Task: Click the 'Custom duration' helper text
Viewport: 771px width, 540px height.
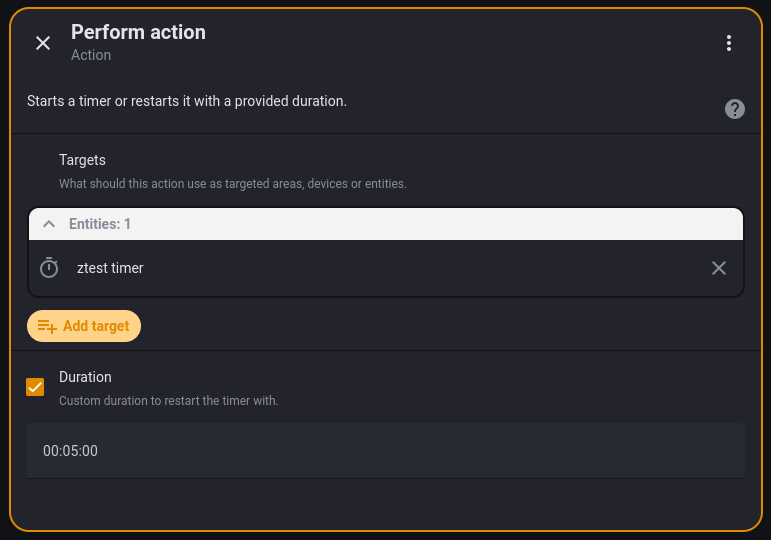Action: coord(168,401)
